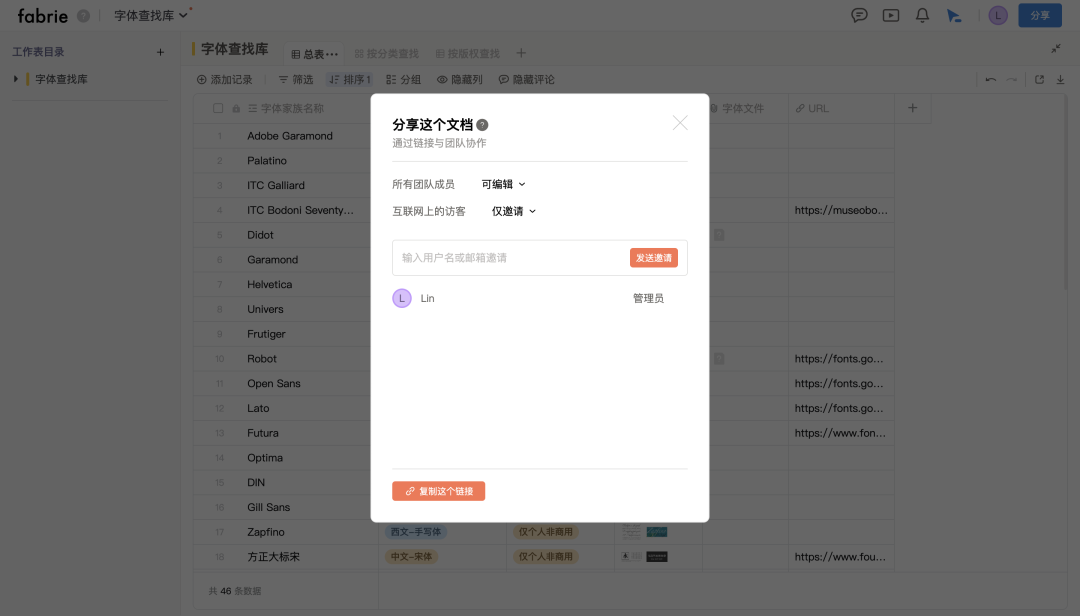Open the museobo URL link
This screenshot has width=1080, height=616.
click(841, 210)
